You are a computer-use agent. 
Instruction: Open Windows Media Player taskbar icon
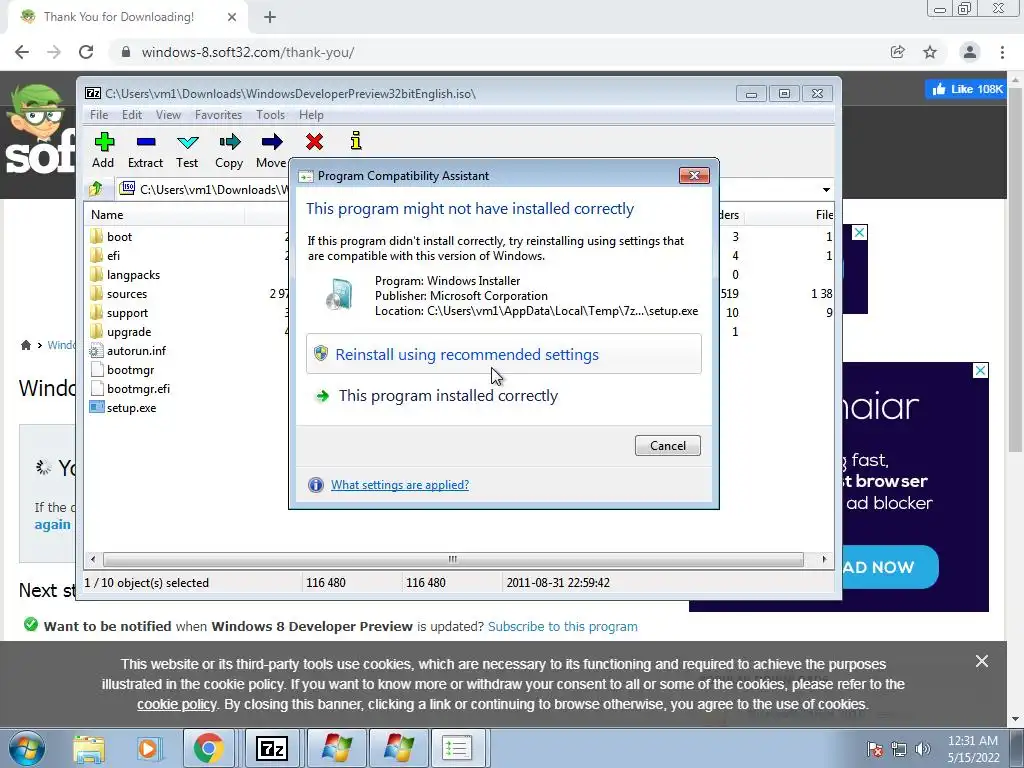point(148,748)
